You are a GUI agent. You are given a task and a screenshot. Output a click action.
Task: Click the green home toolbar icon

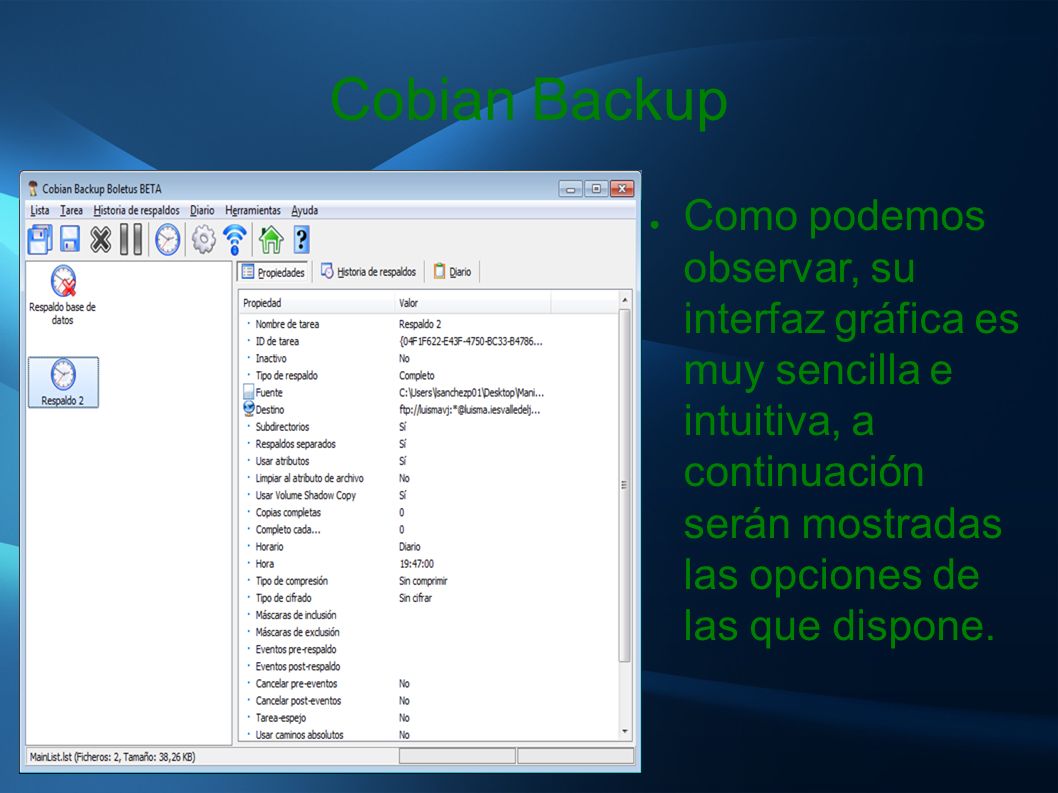[x=271, y=239]
